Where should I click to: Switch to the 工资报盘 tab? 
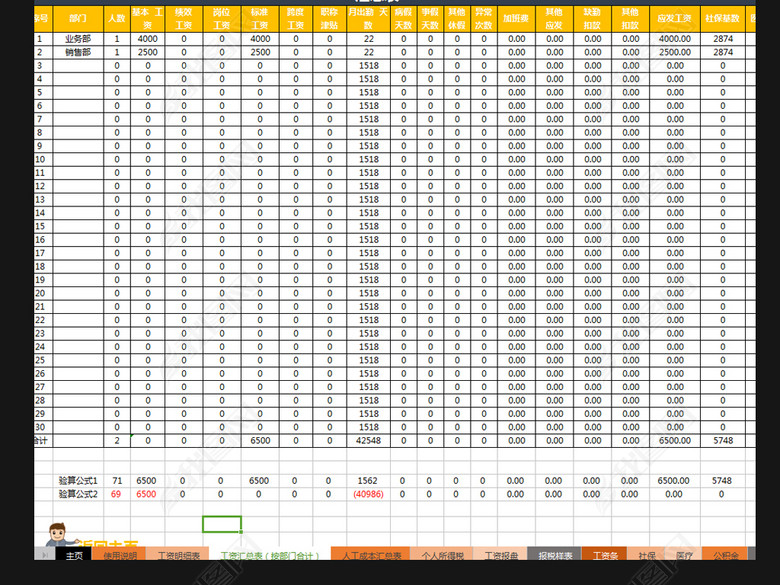(x=501, y=555)
